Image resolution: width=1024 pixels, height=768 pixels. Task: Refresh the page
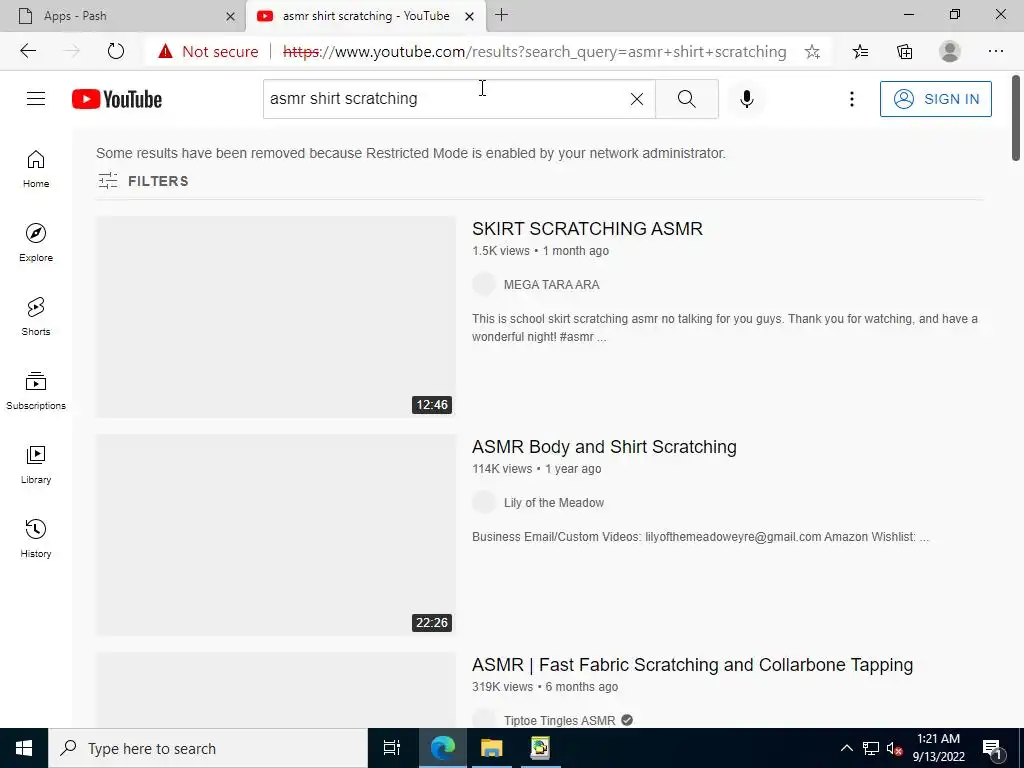coord(116,51)
